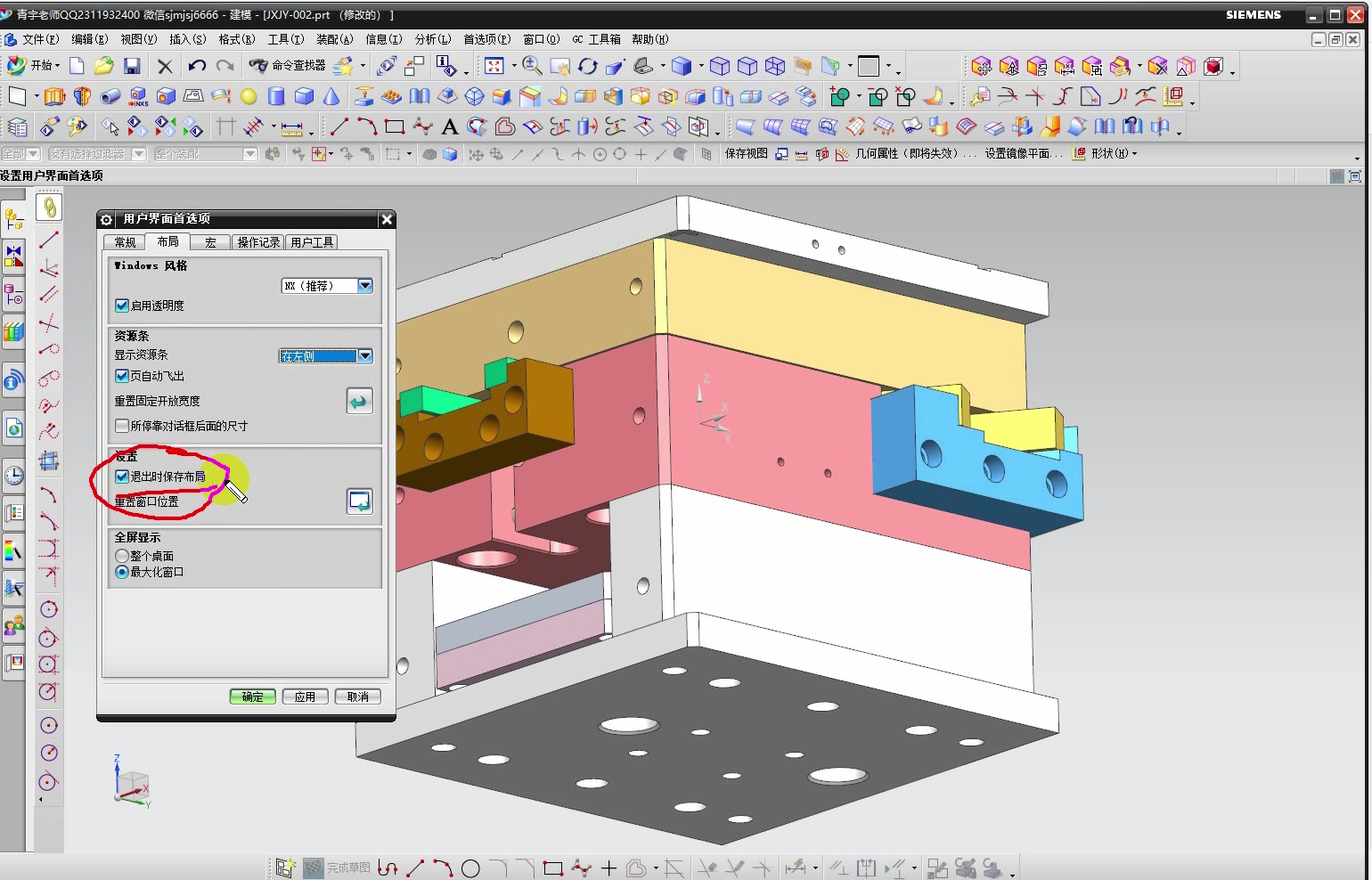Toggle 启用透明度 checkbox

tap(122, 306)
